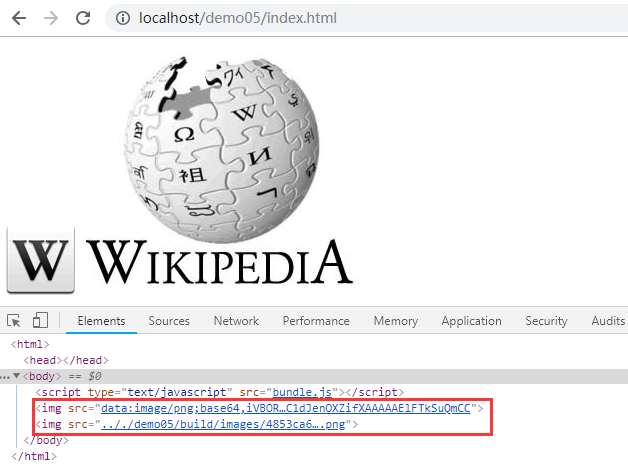This screenshot has width=628, height=464.
Task: Switch to the Elements tab
Action: coord(101,321)
